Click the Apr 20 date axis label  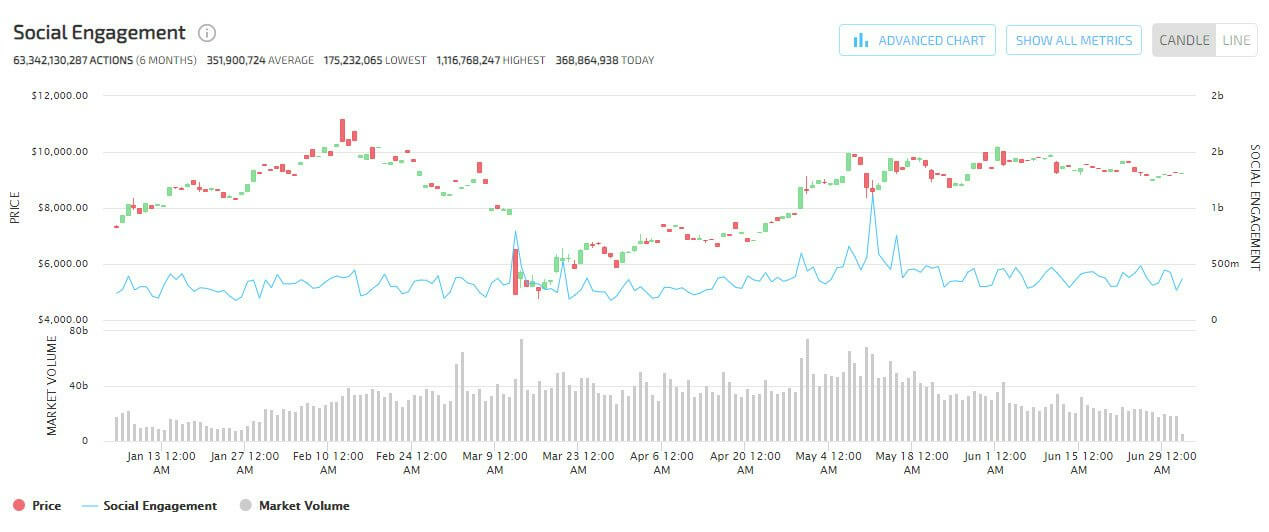pos(745,462)
